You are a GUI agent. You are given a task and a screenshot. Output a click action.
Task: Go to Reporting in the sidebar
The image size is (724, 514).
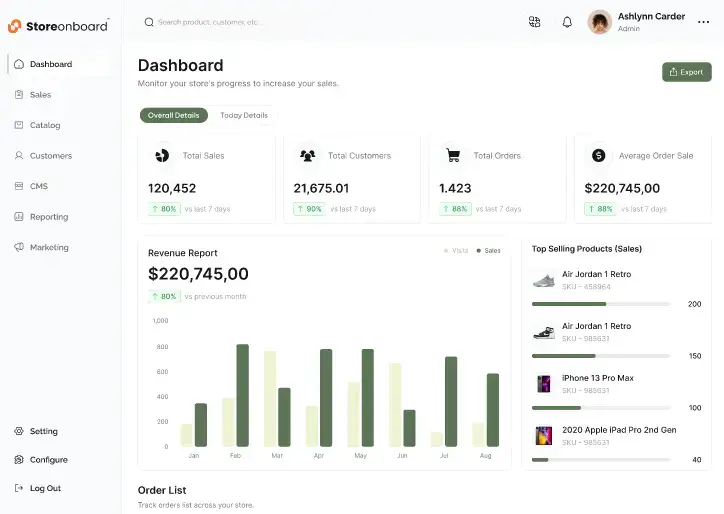click(x=49, y=217)
